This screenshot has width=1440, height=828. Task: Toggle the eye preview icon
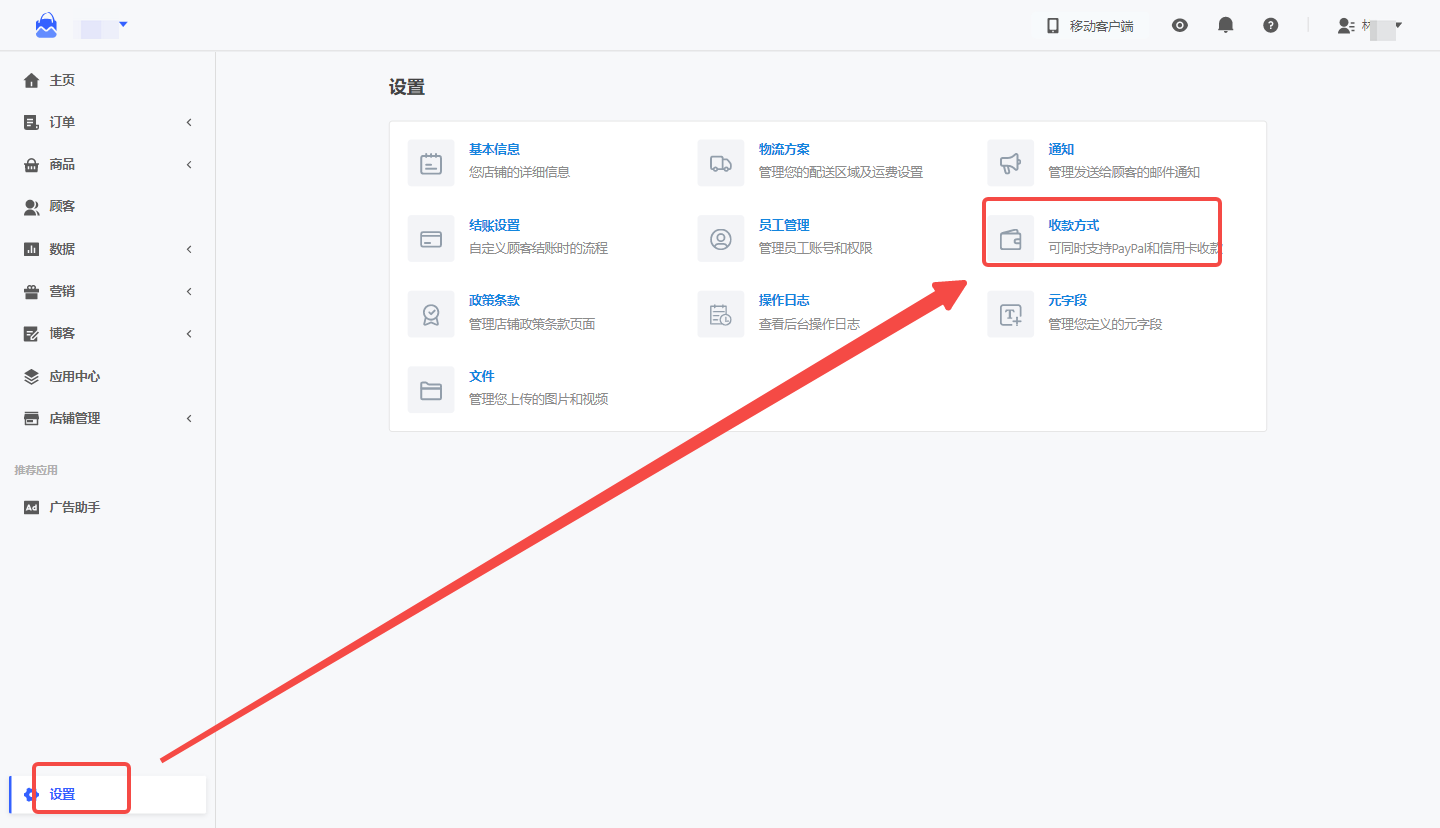pyautogui.click(x=1180, y=26)
